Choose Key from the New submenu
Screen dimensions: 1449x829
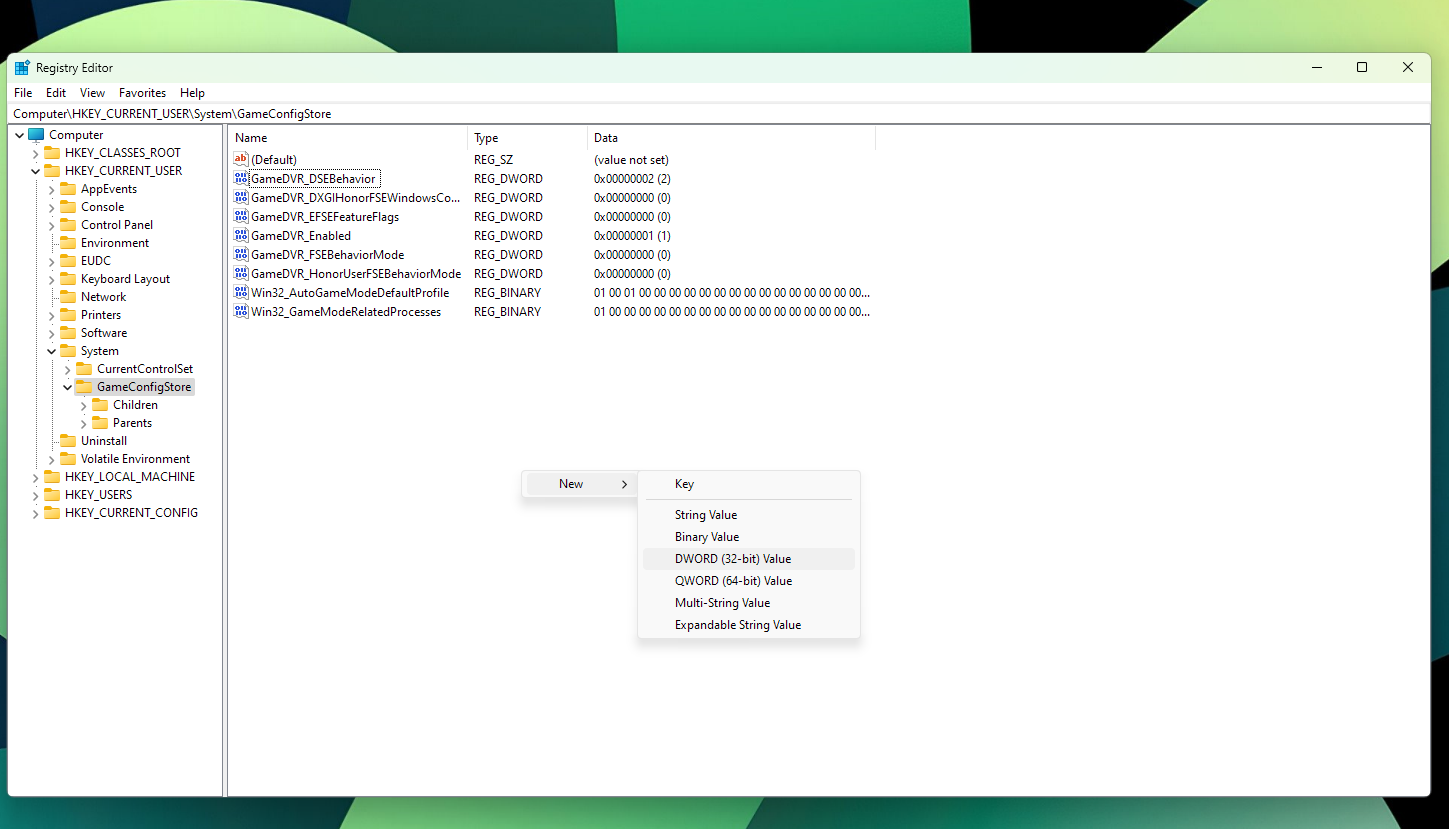[x=749, y=484]
